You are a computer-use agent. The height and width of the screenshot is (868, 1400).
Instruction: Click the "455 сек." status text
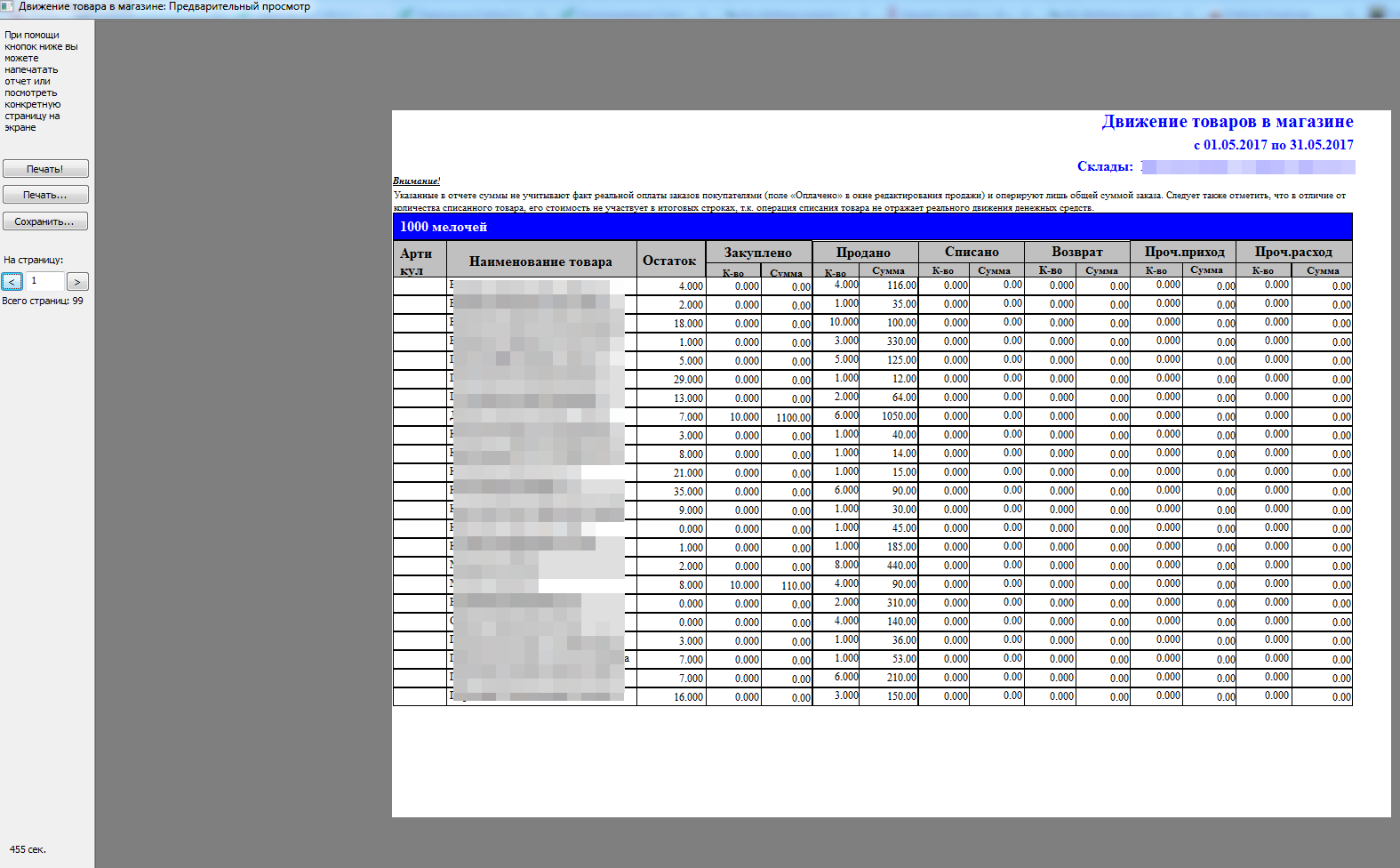coord(28,850)
